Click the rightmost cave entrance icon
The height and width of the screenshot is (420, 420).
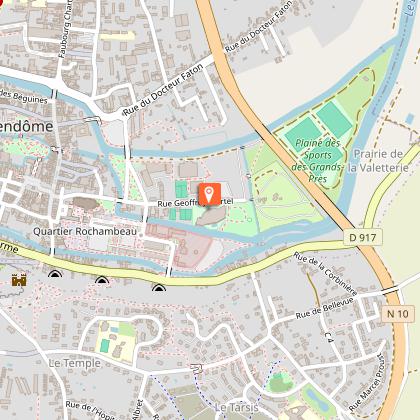point(159,287)
